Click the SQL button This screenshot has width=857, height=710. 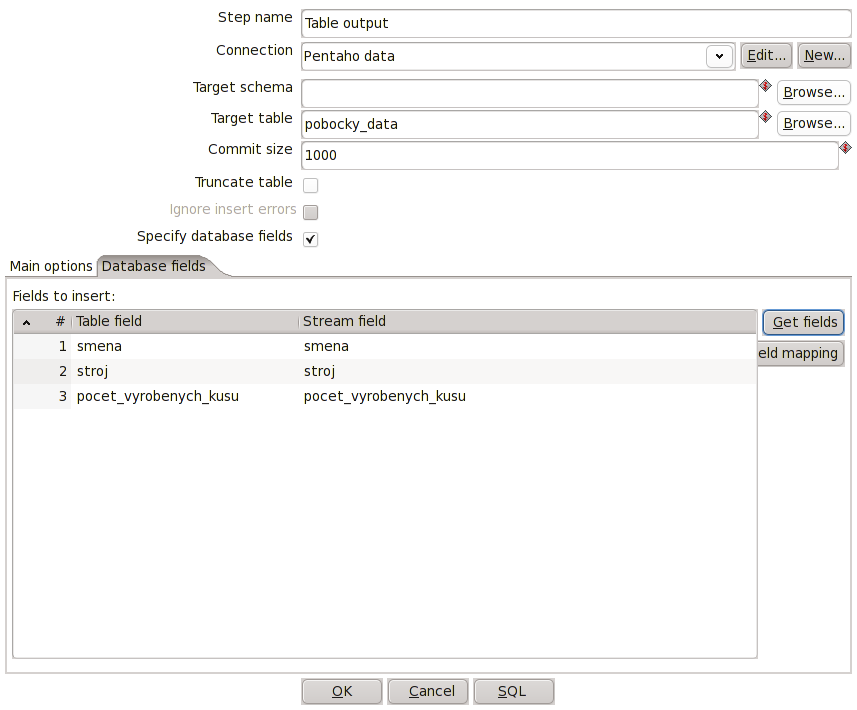coord(513,691)
